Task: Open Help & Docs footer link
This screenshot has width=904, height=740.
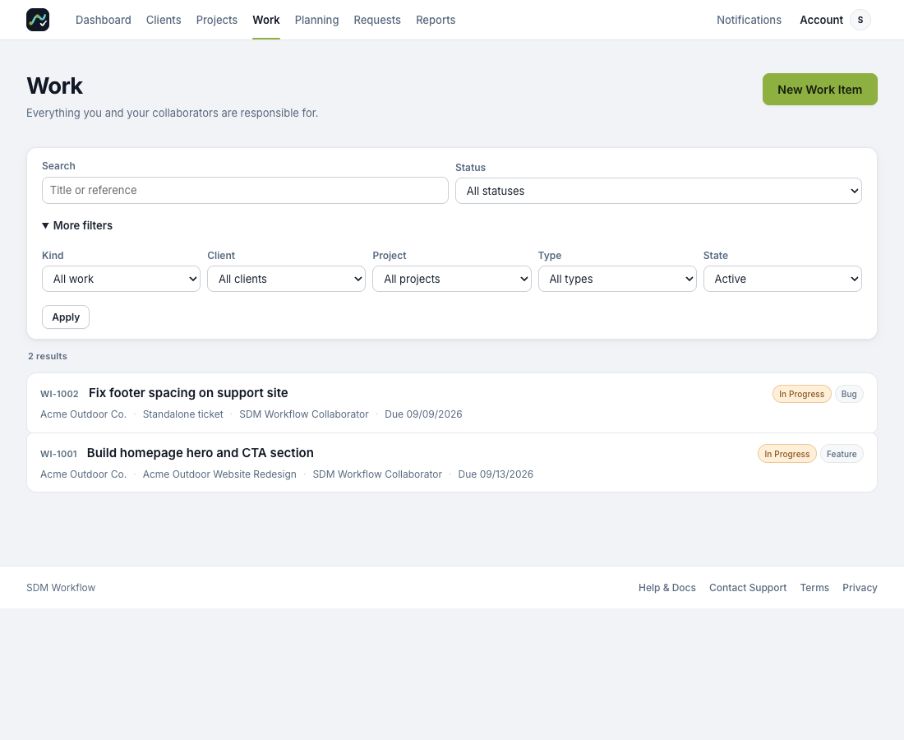Action: (667, 587)
